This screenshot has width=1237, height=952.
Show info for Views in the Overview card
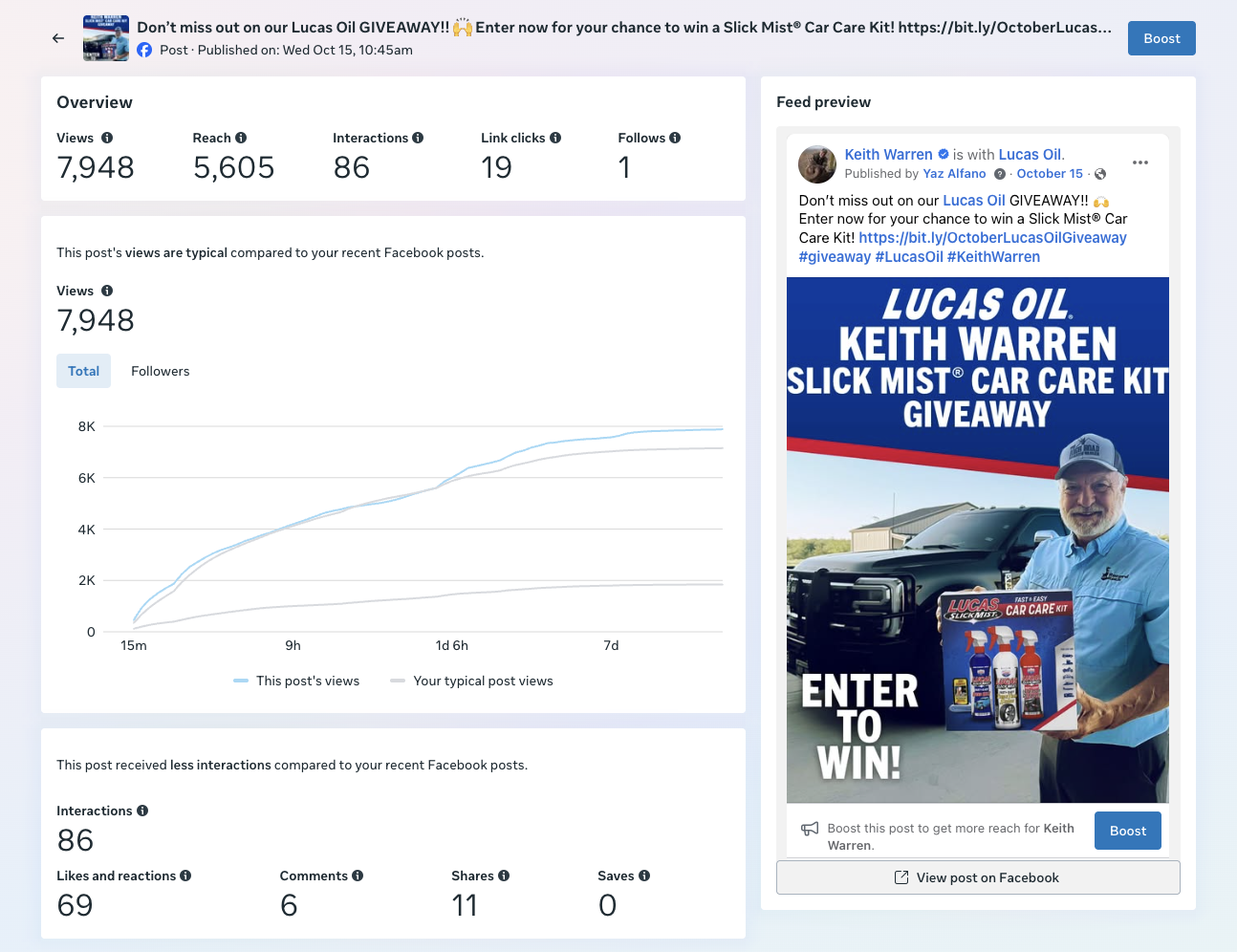pyautogui.click(x=107, y=138)
